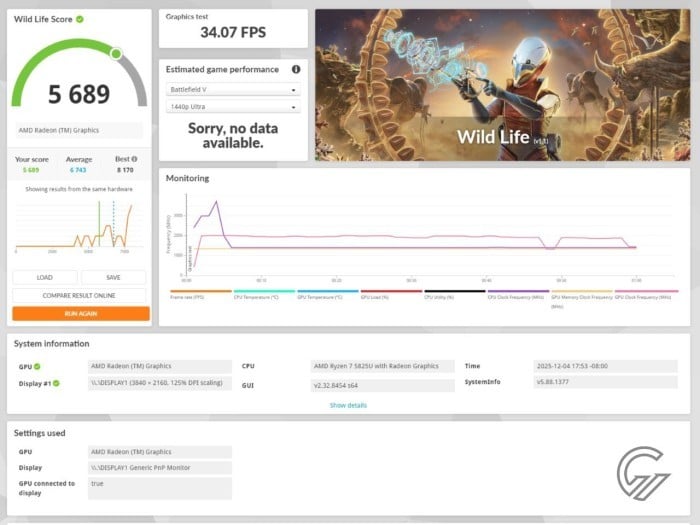The image size is (700, 525).
Task: Toggle the CPU Clock Frequency legend series
Action: [518, 295]
